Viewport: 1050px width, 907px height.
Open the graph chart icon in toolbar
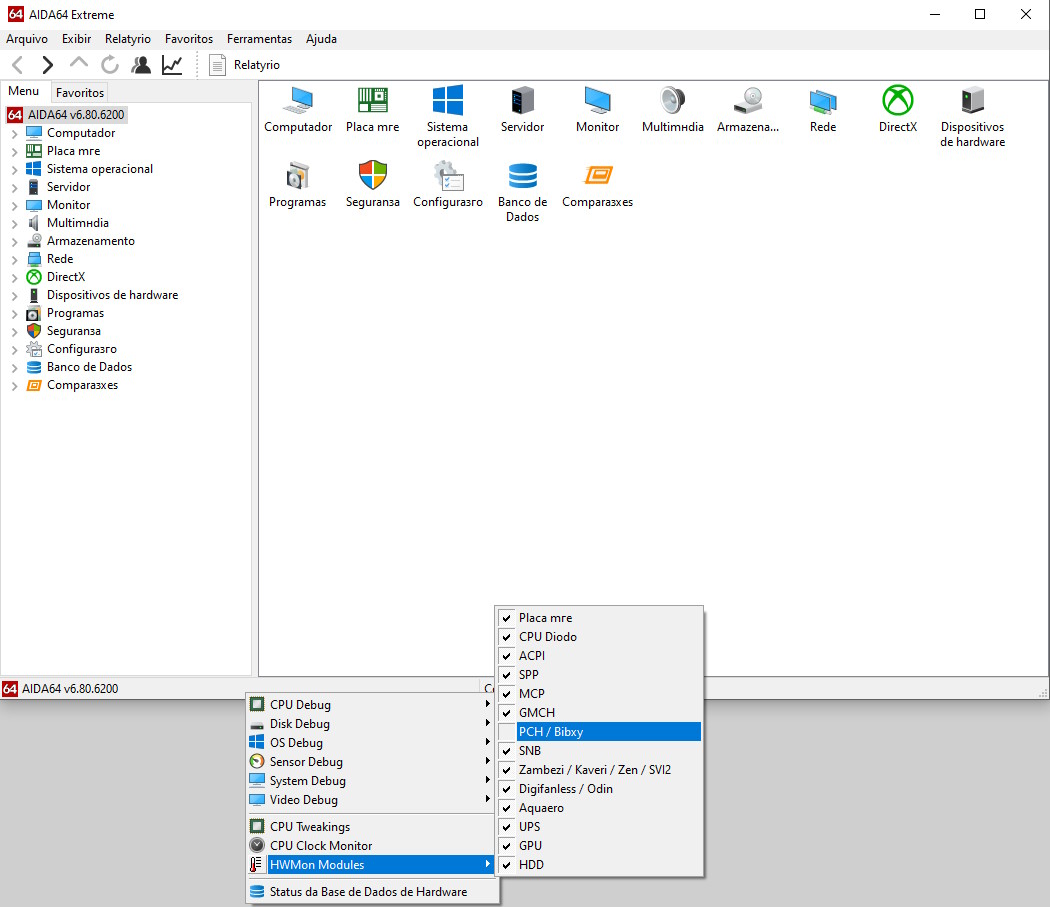pos(172,65)
